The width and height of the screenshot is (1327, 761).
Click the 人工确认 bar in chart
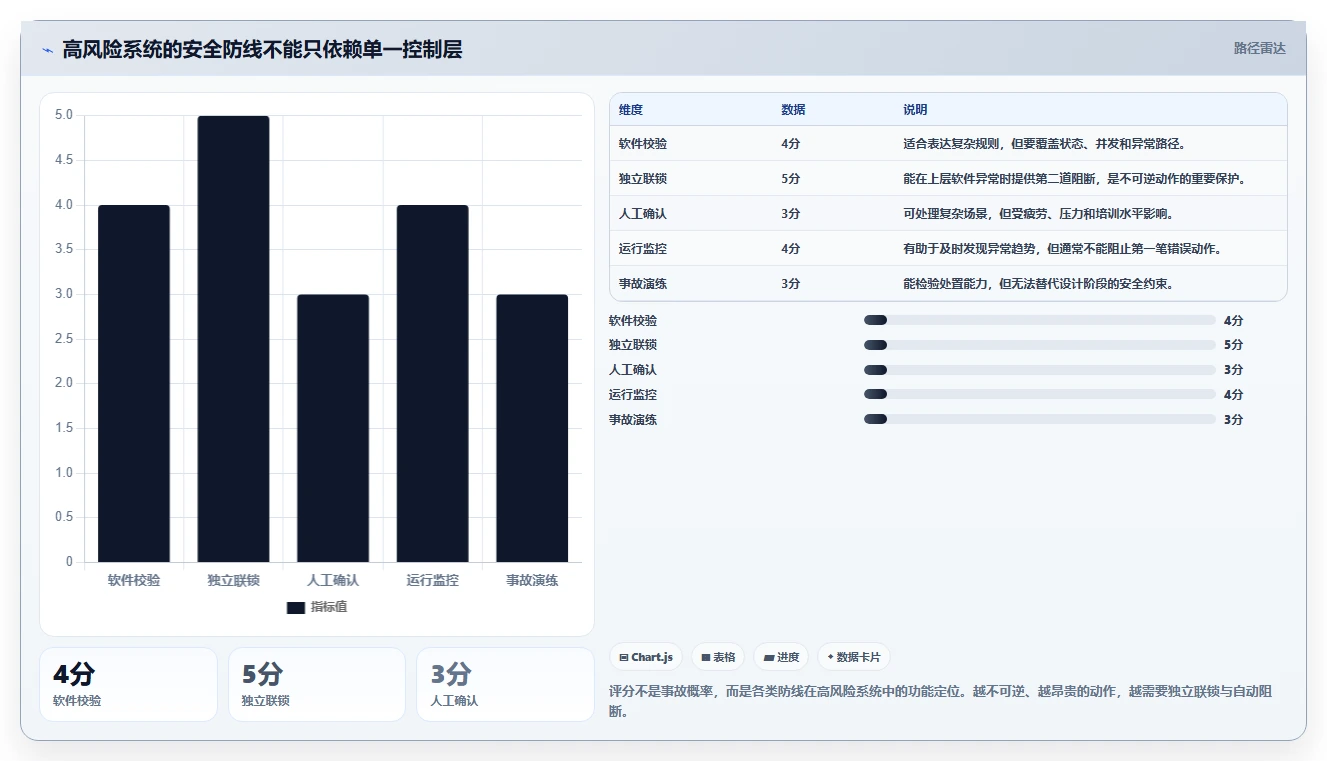coord(333,428)
